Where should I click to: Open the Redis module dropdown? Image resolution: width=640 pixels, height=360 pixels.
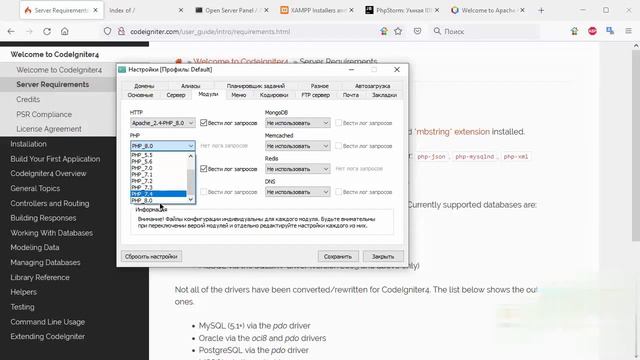coord(297,169)
